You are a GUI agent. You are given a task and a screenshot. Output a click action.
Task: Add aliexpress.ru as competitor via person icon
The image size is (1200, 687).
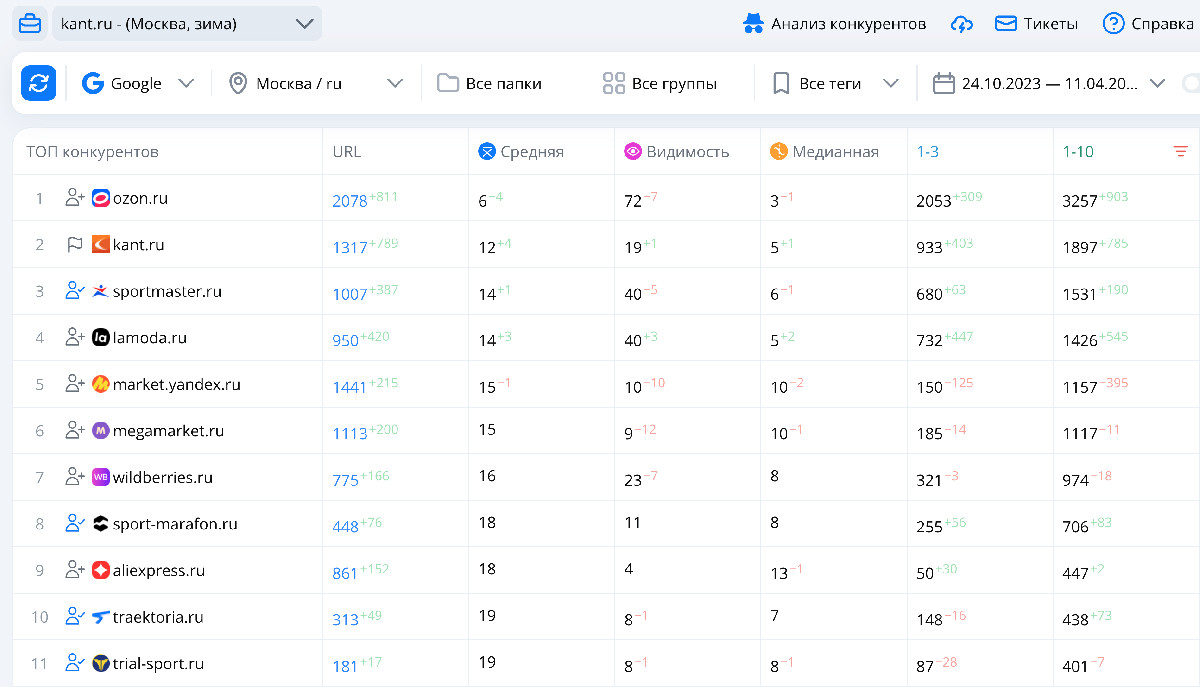(75, 570)
